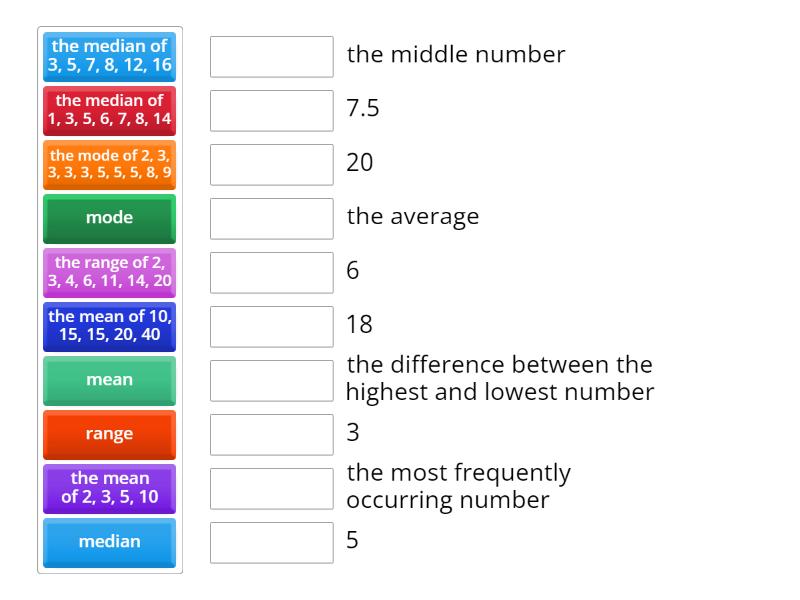
Task: Click the empty slot next to 6
Action: click(x=272, y=273)
